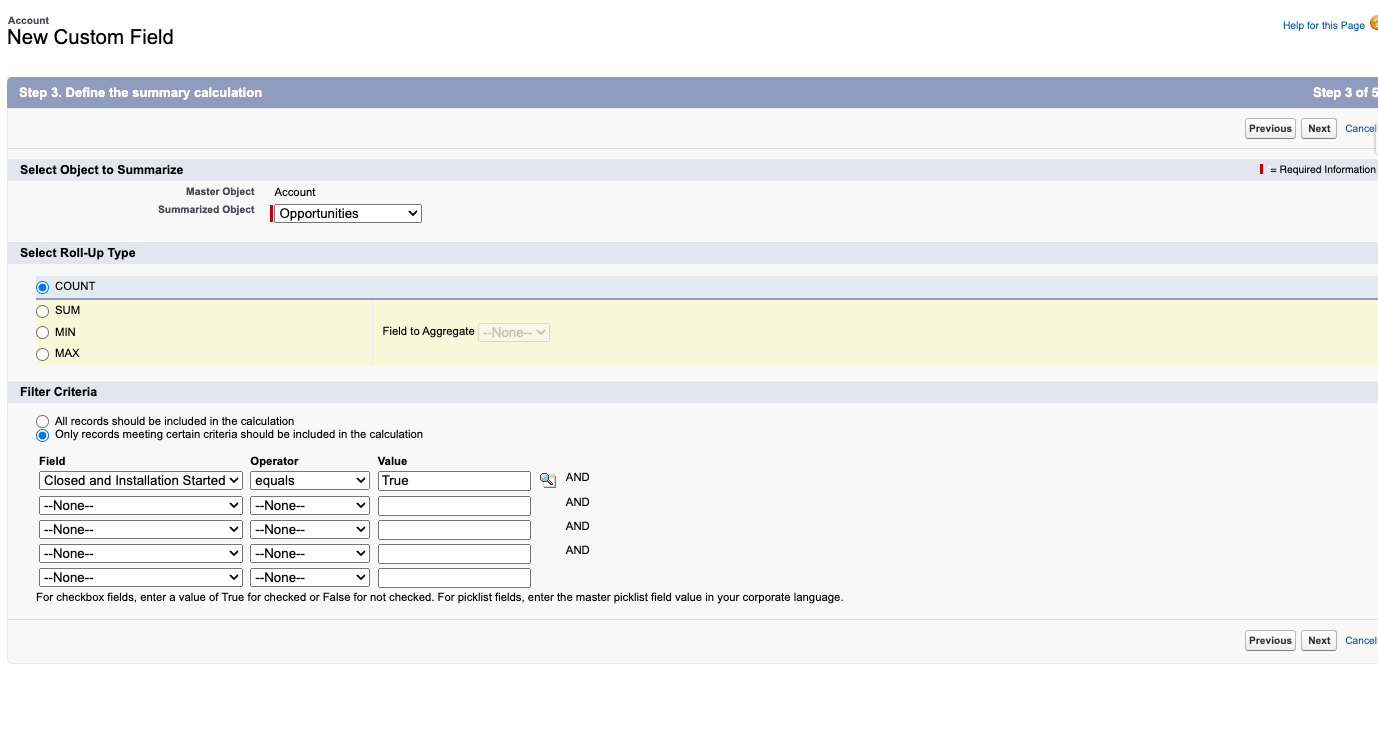The image size is (1378, 742).
Task: Click the bottom Previous button
Action: click(x=1270, y=640)
